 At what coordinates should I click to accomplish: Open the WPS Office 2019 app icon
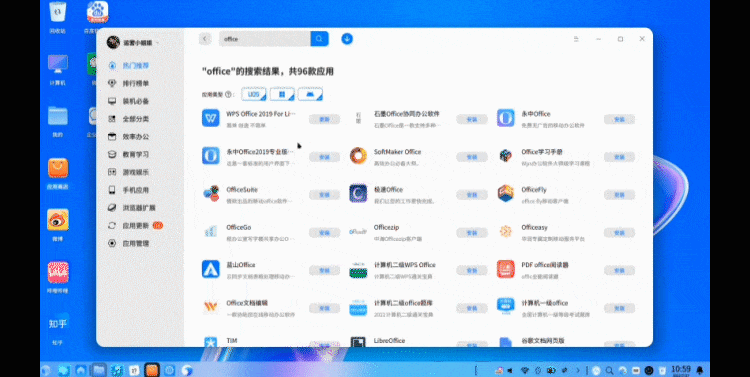(x=210, y=118)
